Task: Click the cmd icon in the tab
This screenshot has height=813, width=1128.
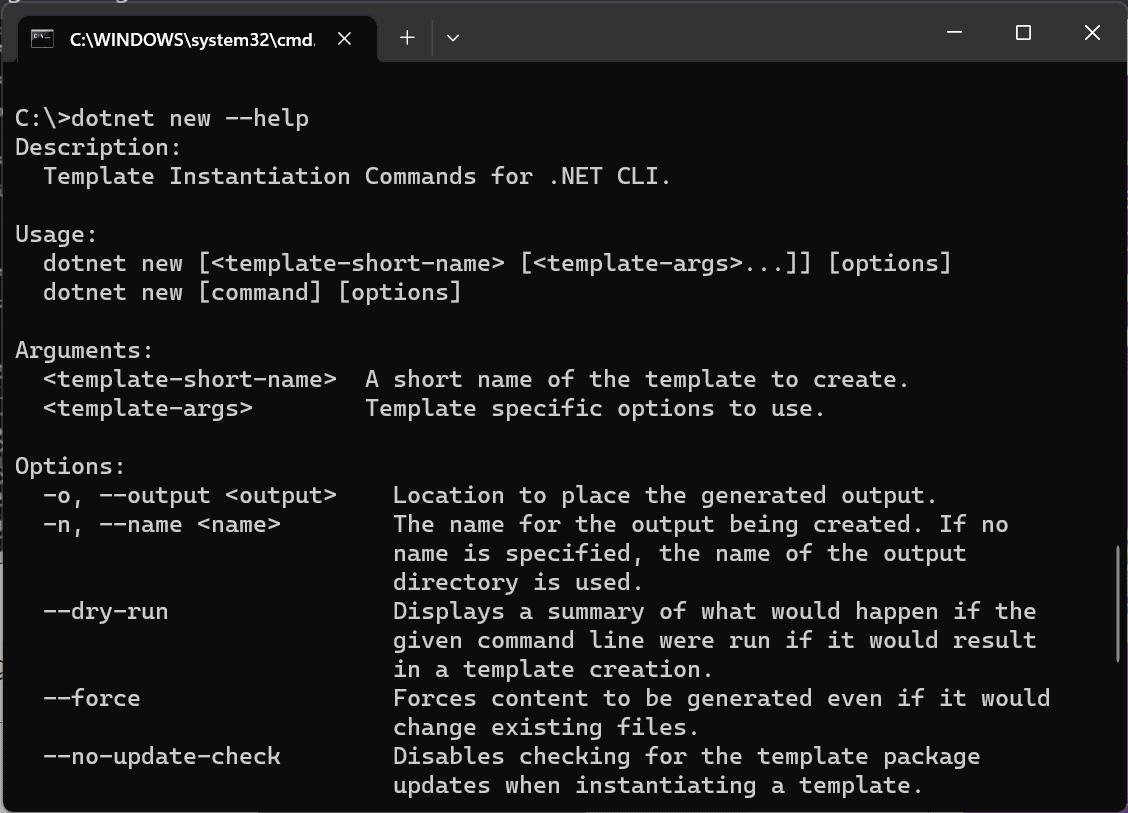Action: [x=42, y=39]
